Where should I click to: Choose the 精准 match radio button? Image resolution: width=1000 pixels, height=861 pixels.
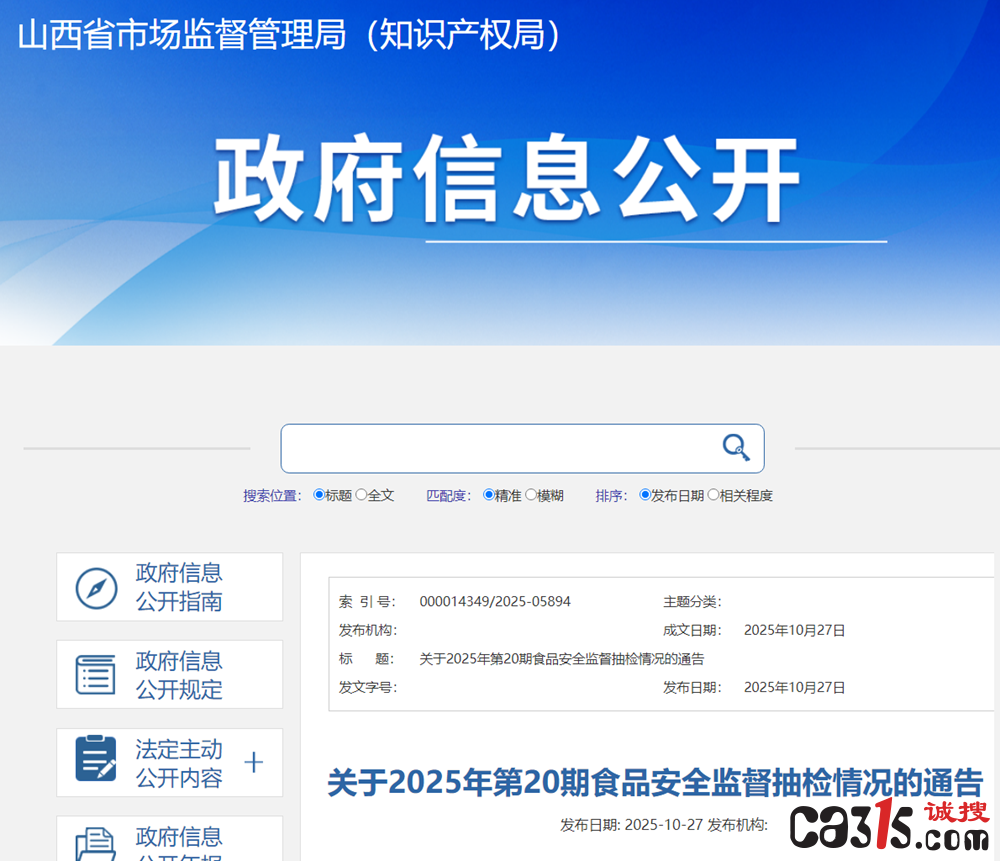[489, 495]
